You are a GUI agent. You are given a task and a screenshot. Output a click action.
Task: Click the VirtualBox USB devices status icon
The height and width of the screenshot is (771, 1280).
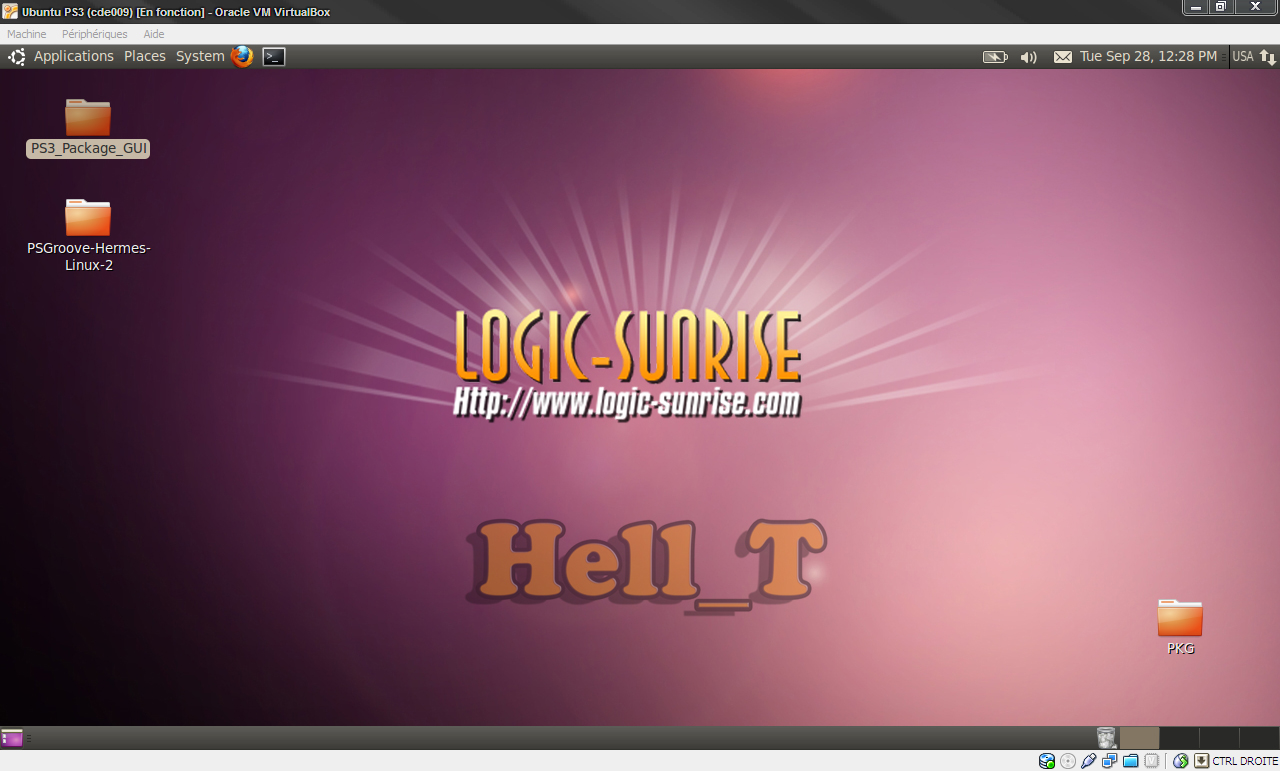click(x=1089, y=761)
